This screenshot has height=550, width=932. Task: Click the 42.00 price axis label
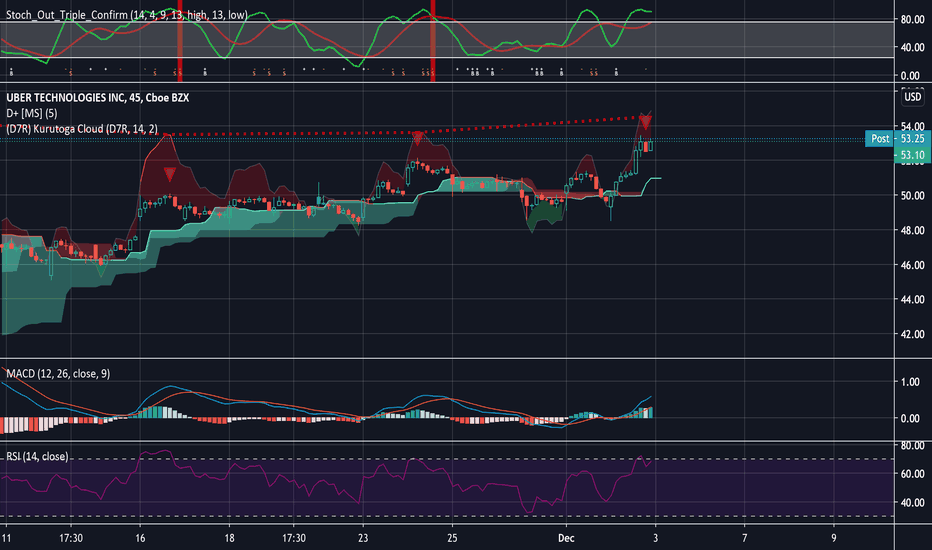(x=912, y=334)
